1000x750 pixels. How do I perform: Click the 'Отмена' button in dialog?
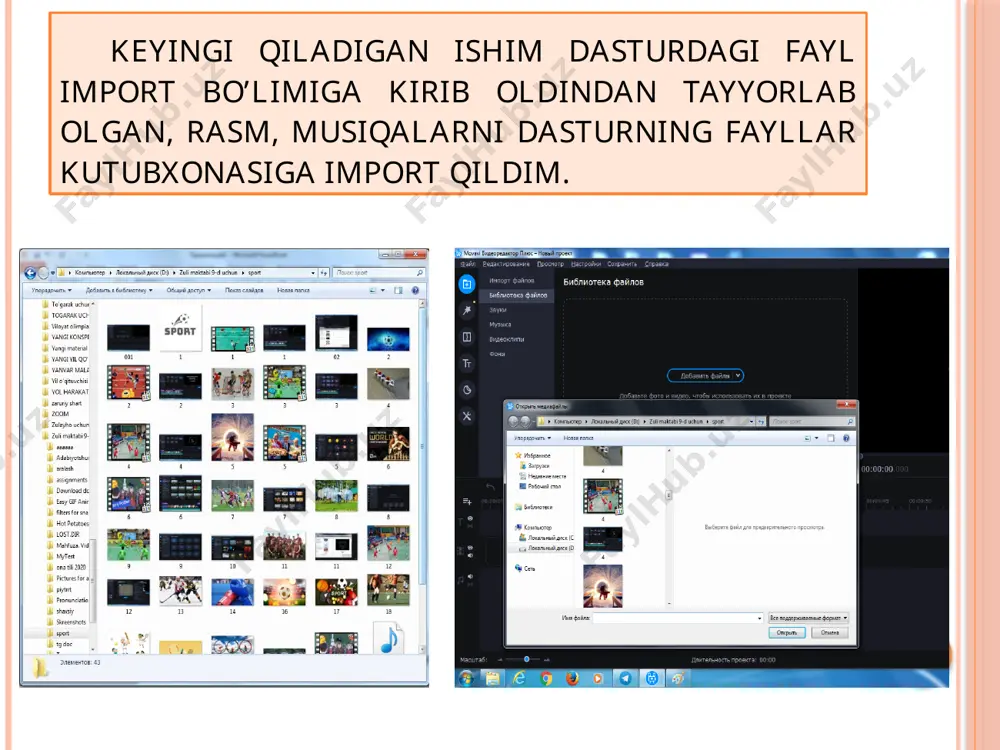tap(830, 633)
